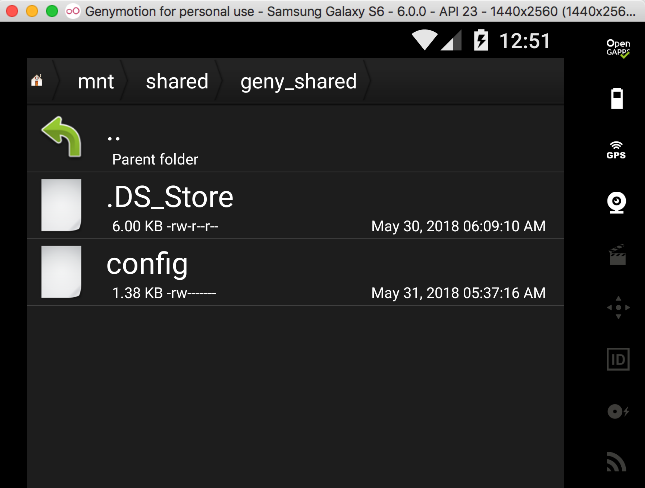
Task: Tap the Wi-Fi status icon in the status bar
Action: [425, 40]
